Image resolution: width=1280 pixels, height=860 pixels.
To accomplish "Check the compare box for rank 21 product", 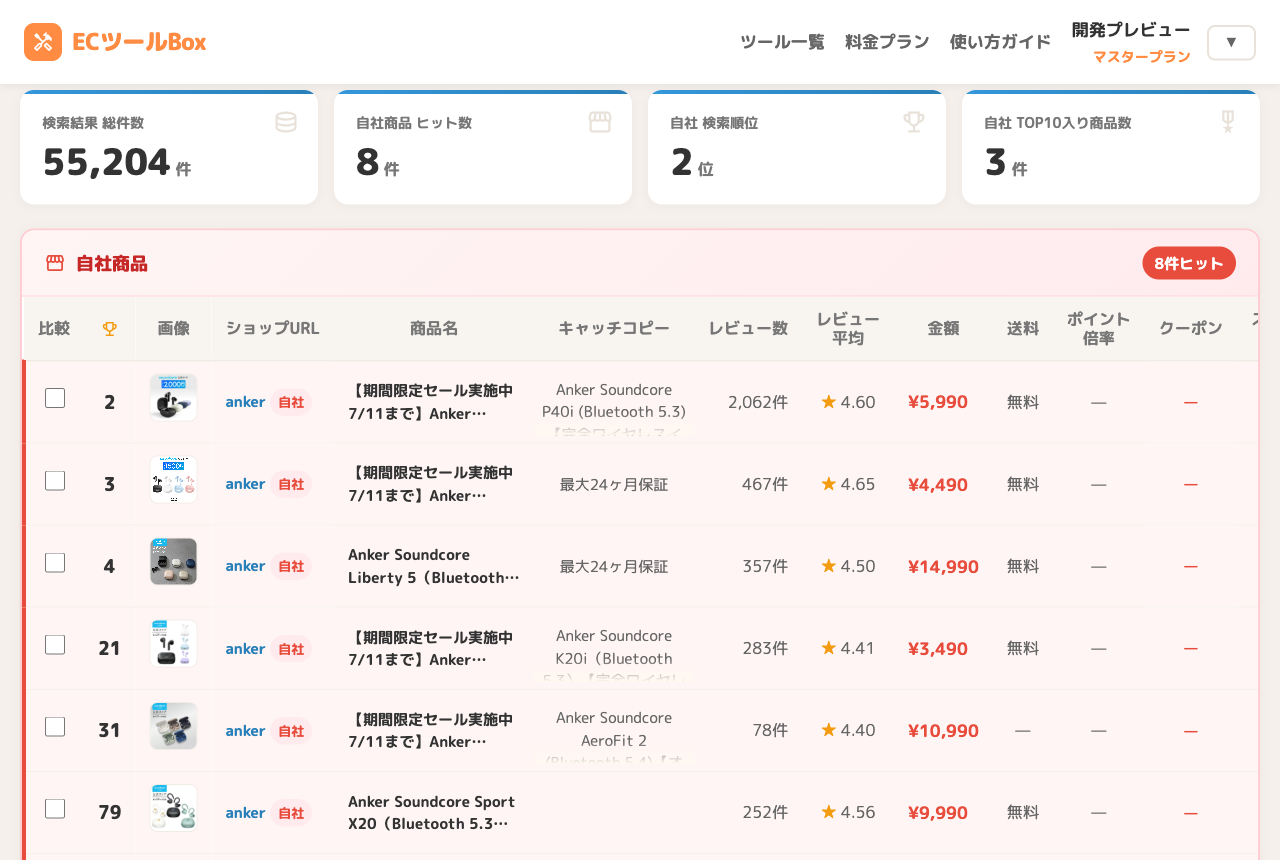I will [x=55, y=644].
